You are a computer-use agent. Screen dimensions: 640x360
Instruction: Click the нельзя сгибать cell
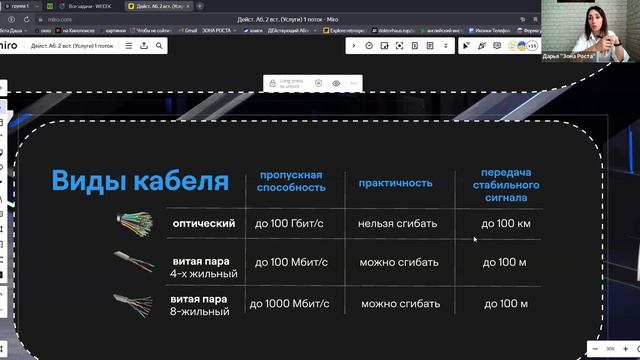pyautogui.click(x=398, y=224)
